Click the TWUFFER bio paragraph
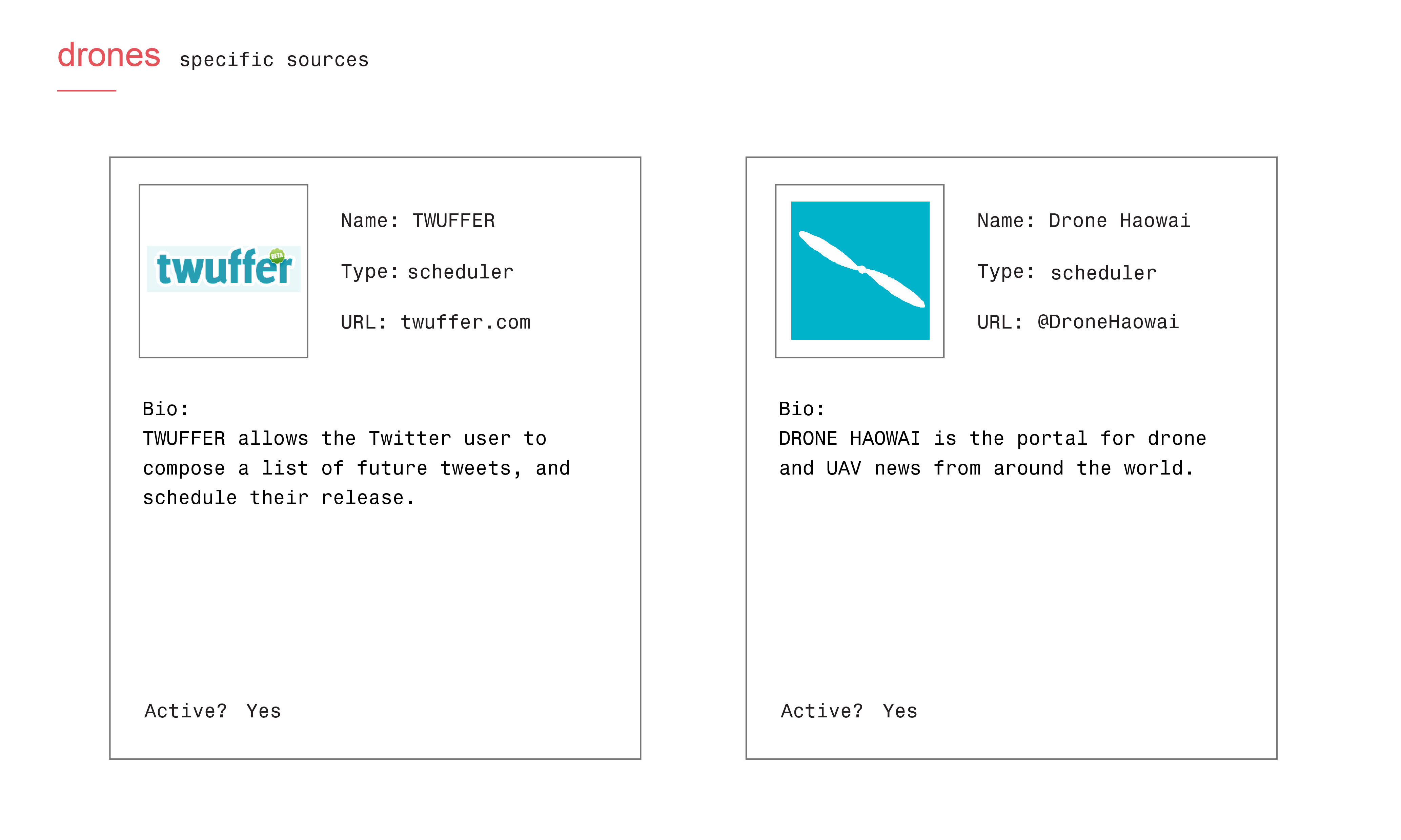The height and width of the screenshot is (840, 1401). pos(357,468)
